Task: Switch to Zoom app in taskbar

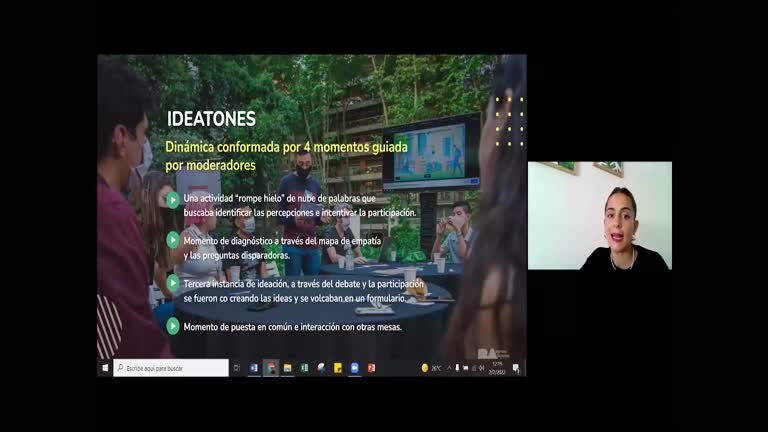Action: coord(354,368)
